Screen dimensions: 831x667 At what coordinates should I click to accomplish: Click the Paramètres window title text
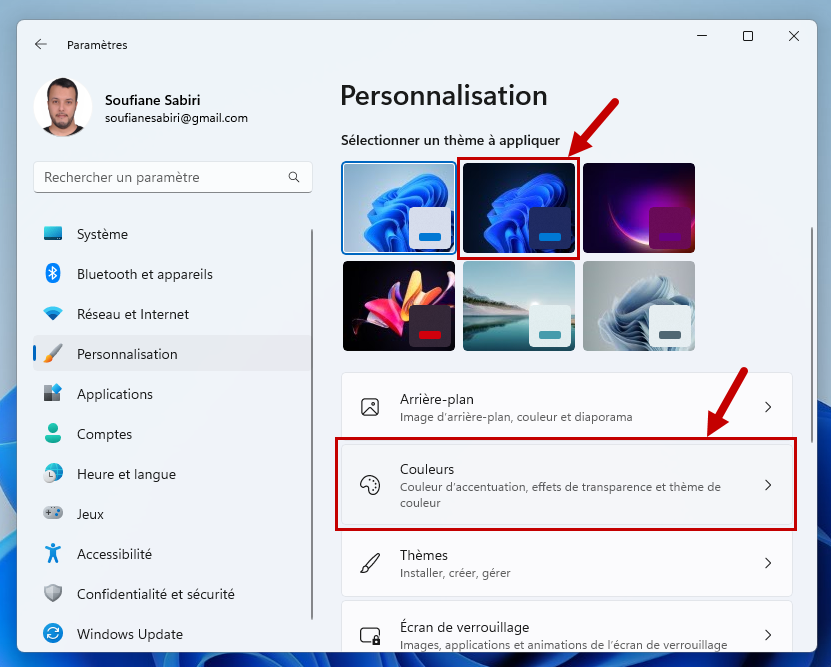click(97, 45)
